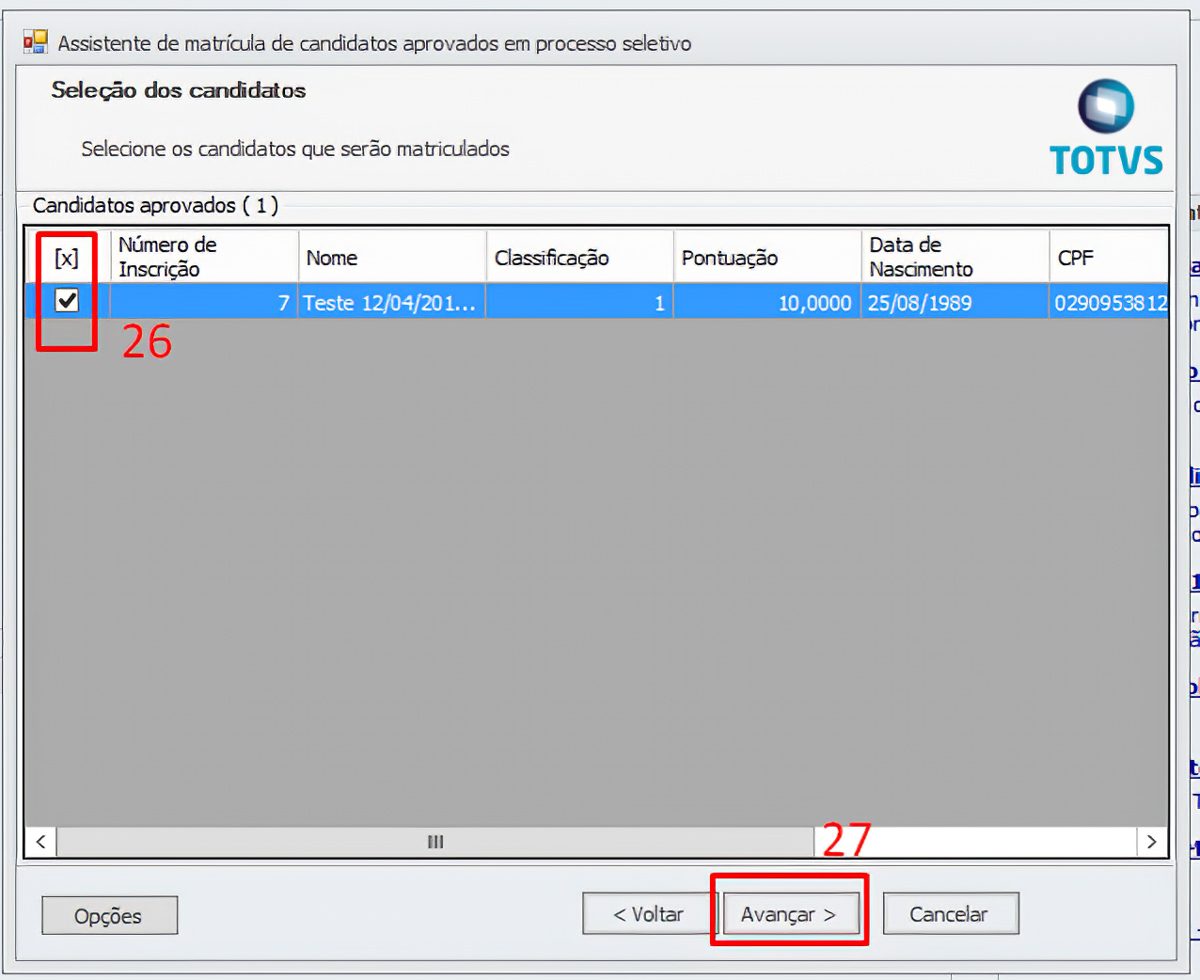Click the Classificação column header

click(579, 258)
